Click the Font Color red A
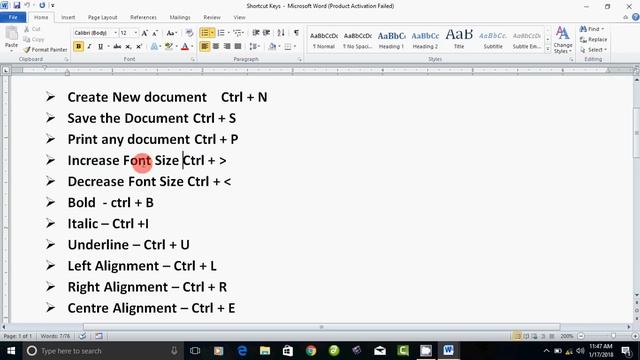 [x=185, y=47]
